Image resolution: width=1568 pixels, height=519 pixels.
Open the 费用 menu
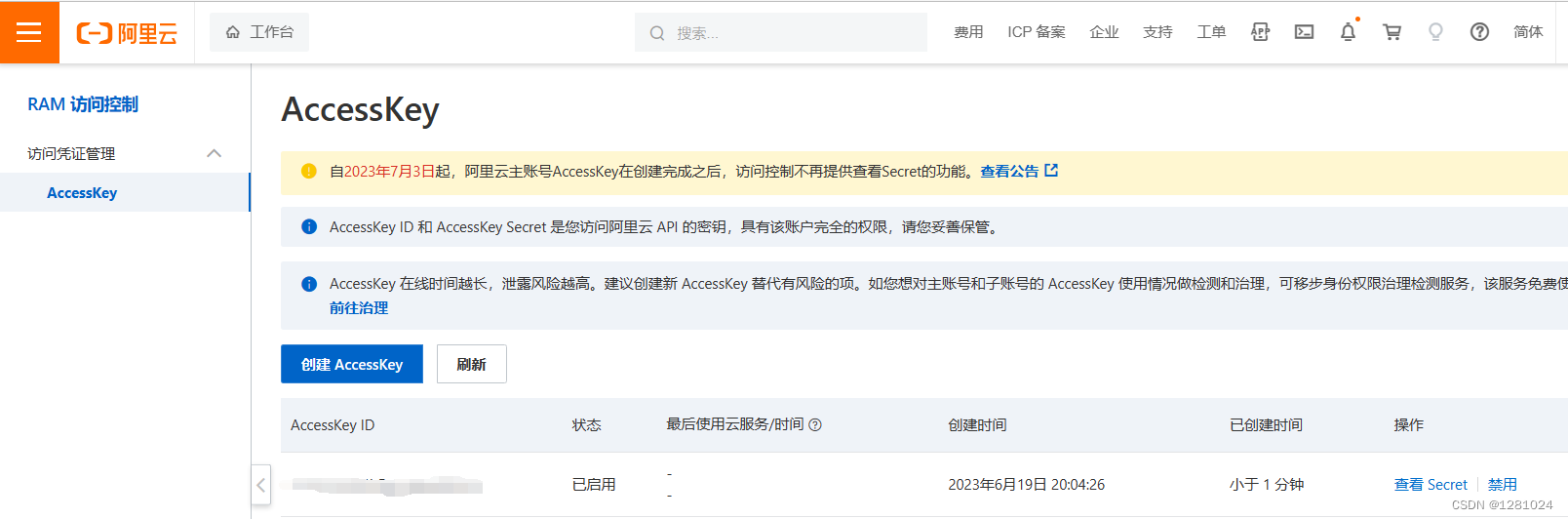(x=968, y=32)
